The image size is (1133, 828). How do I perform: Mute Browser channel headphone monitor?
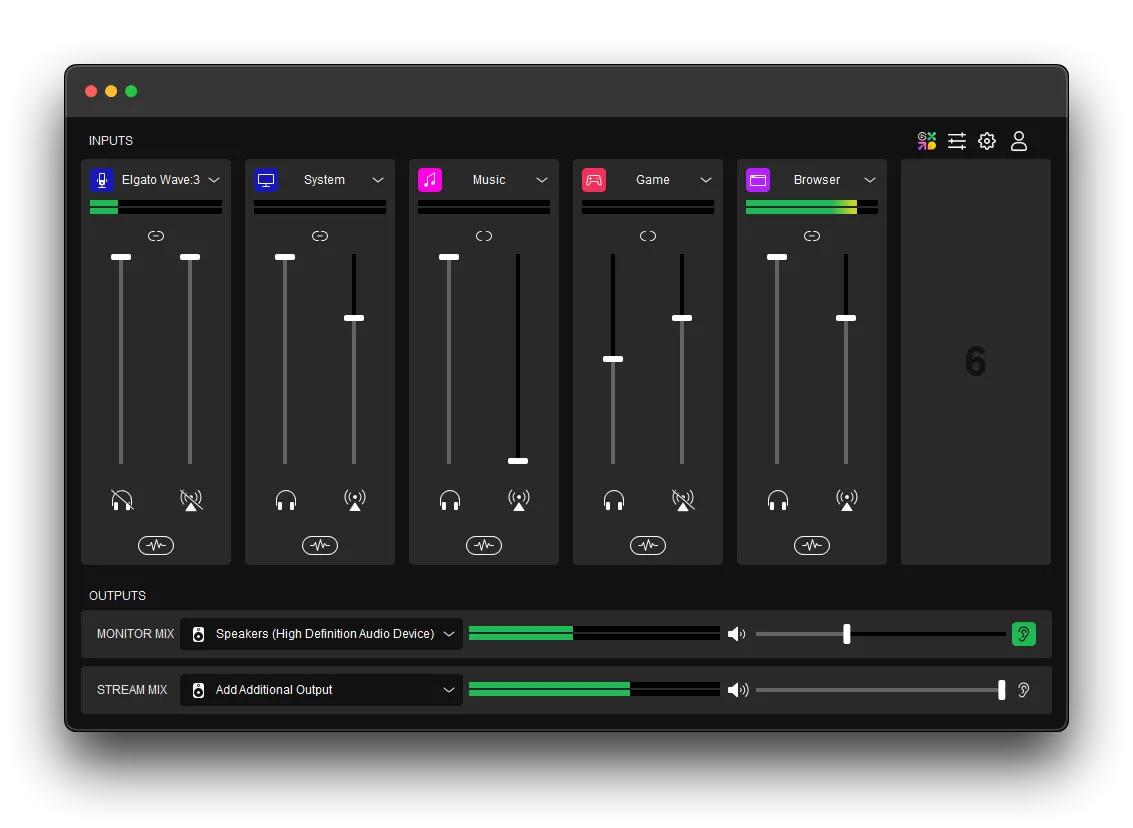778,500
